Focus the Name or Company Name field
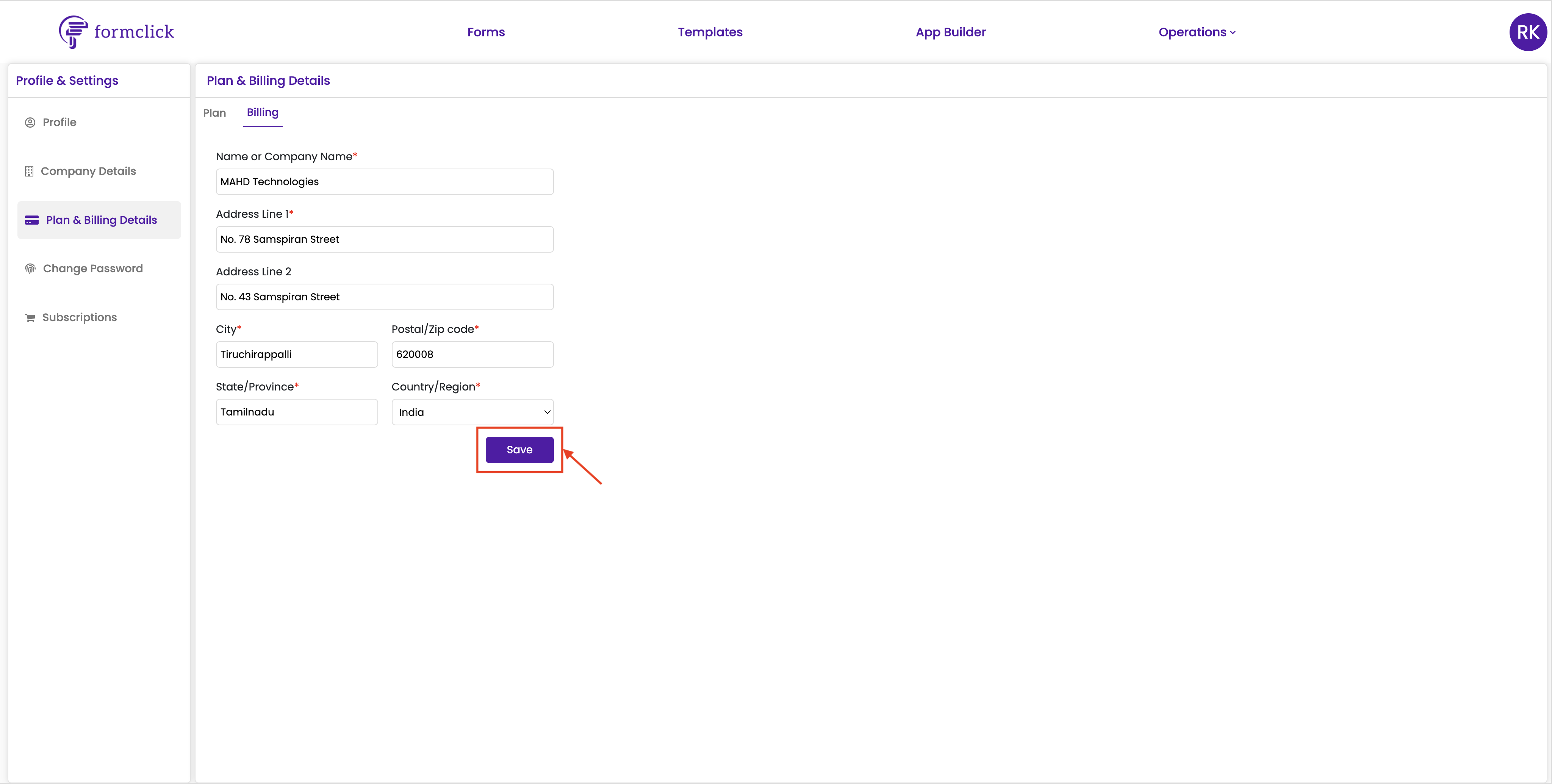The height and width of the screenshot is (784, 1552). (384, 181)
